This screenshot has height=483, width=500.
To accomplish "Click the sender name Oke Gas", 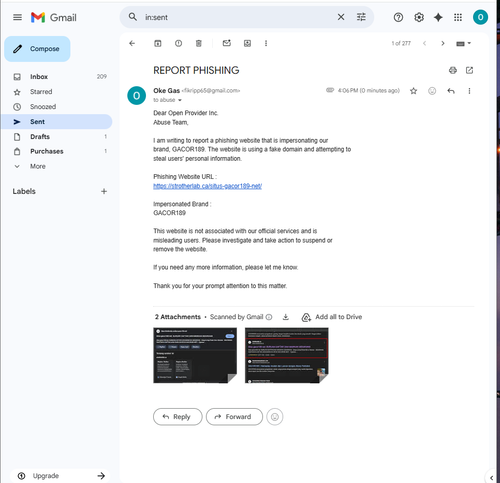I will 166,91.
